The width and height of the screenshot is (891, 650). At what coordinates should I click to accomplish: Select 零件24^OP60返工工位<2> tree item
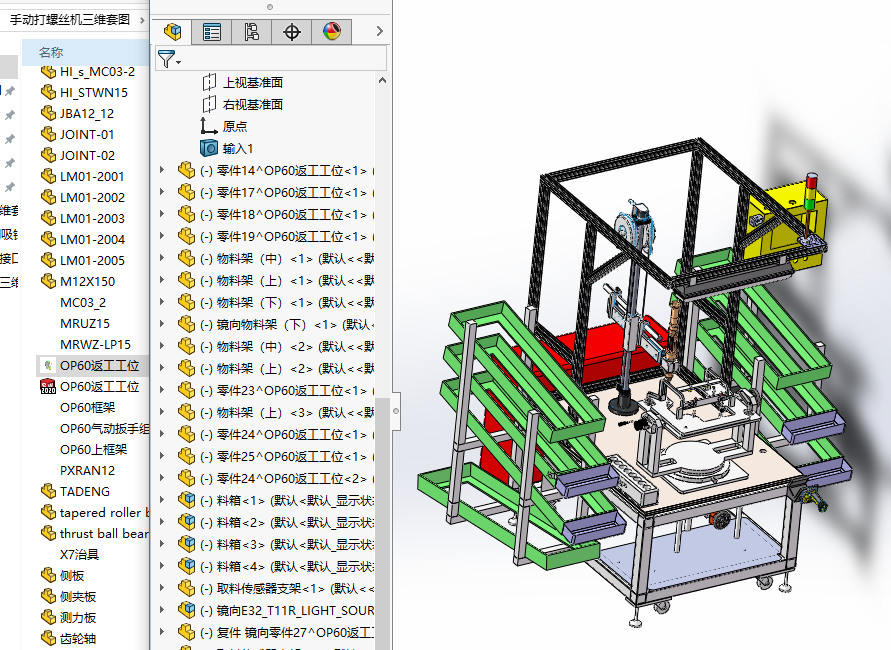287,478
